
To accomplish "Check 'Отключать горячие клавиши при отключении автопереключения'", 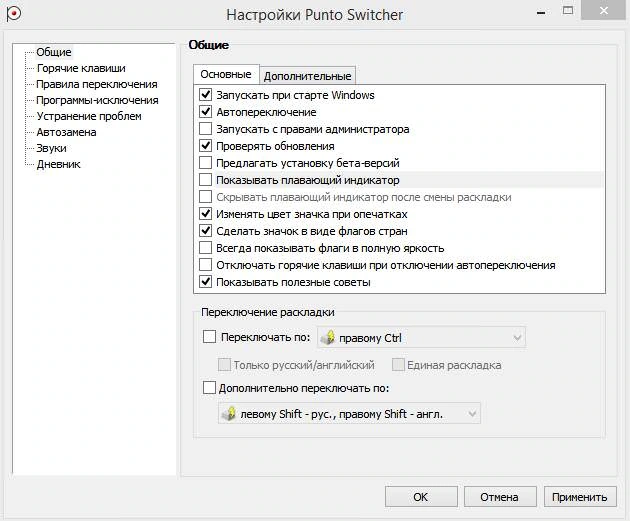I will 206,265.
